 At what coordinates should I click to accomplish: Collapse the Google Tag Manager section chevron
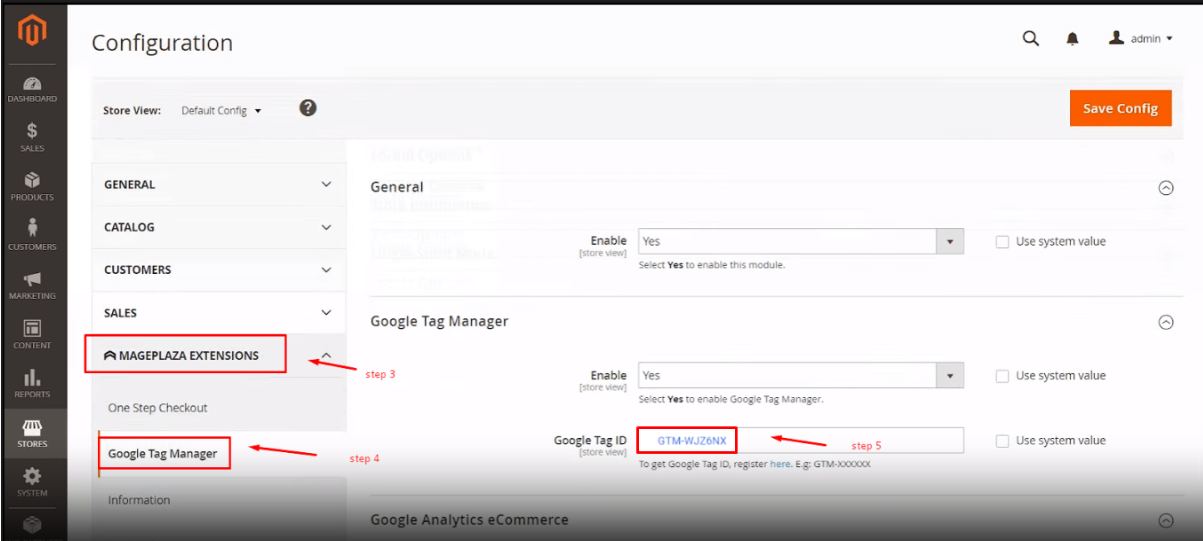pyautogui.click(x=1165, y=322)
